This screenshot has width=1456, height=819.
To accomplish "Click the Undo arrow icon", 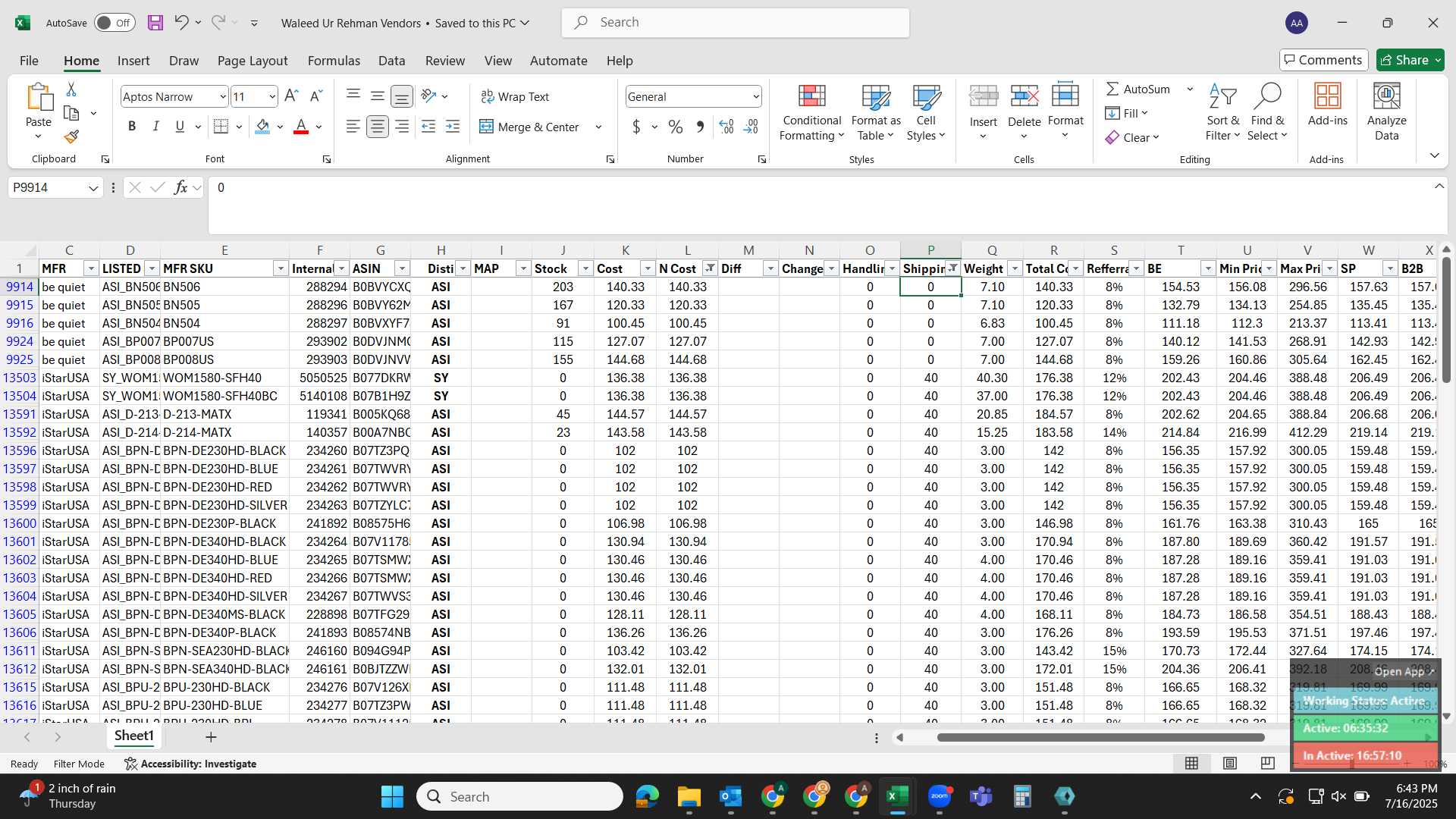I will [x=181, y=22].
